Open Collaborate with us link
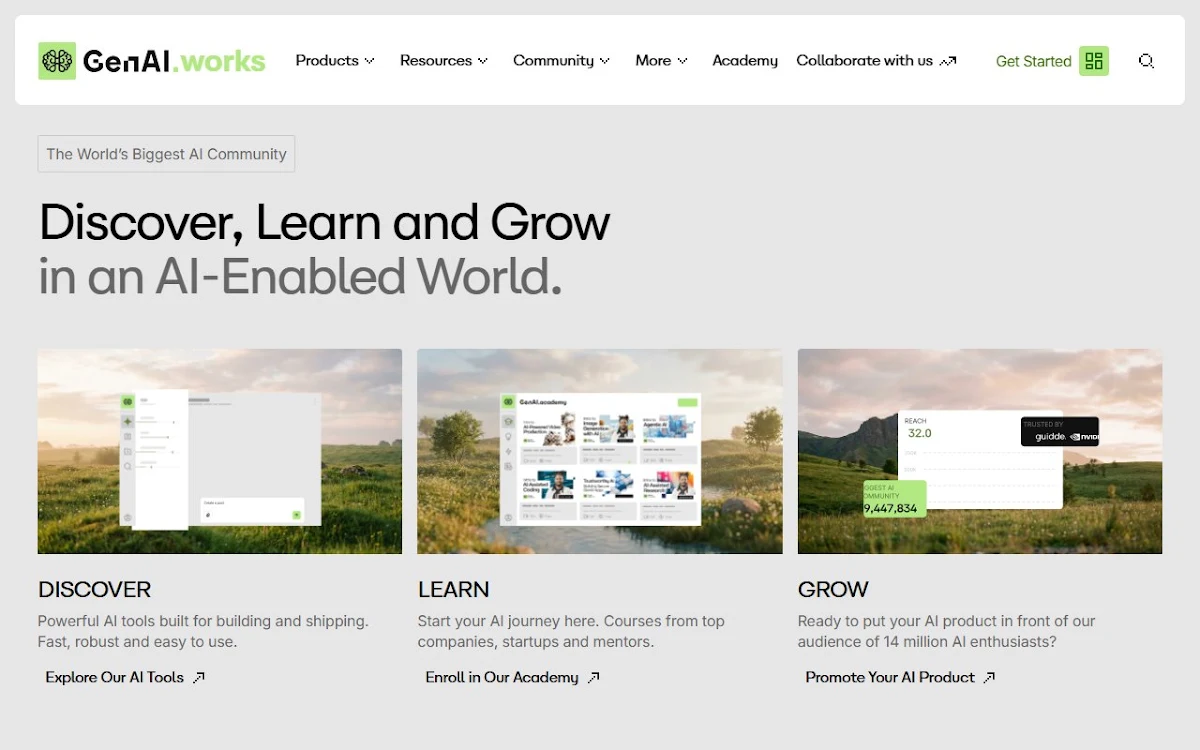The image size is (1200, 750). point(877,61)
